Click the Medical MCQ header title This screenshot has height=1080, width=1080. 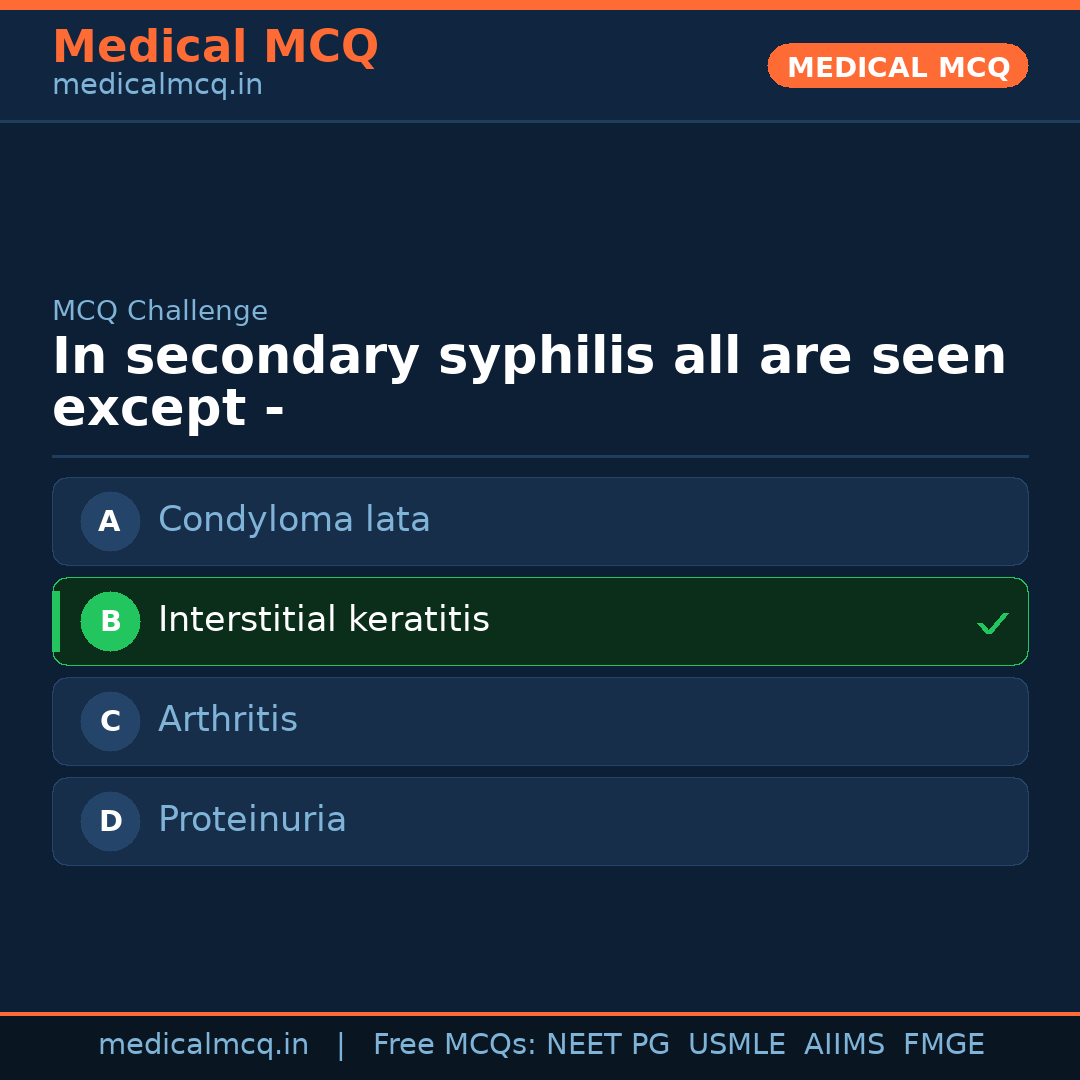[x=215, y=46]
